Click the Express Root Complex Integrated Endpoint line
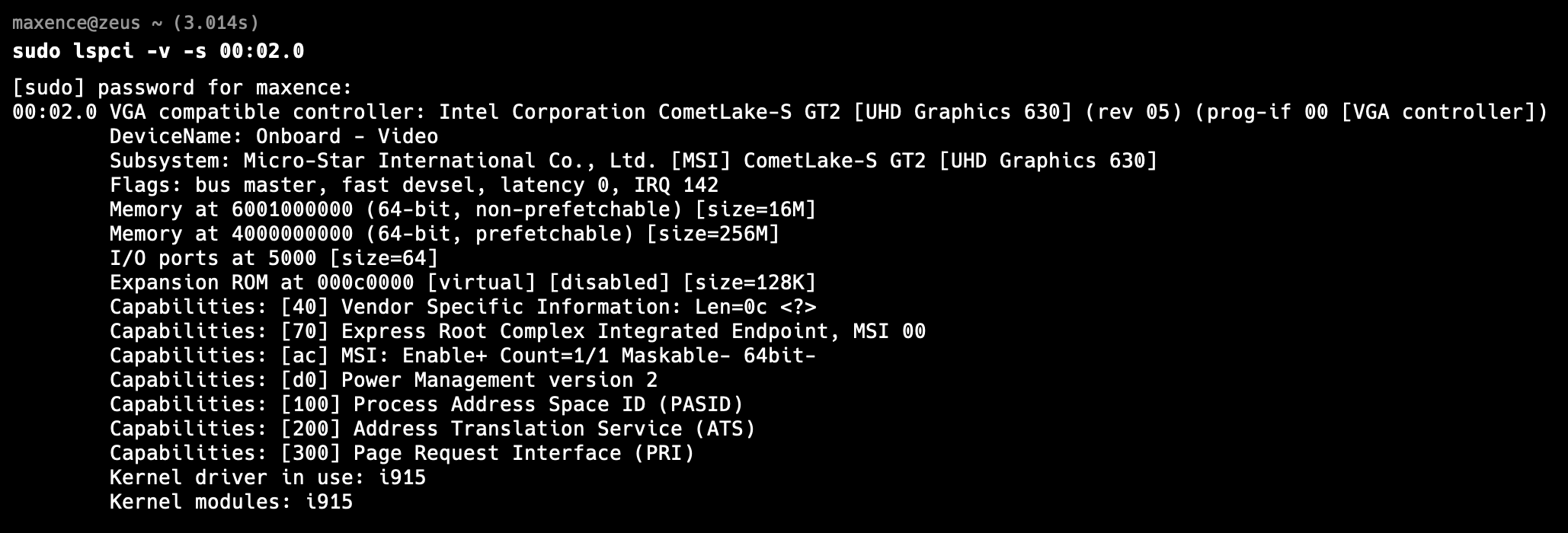The width and height of the screenshot is (1568, 533). click(x=518, y=331)
